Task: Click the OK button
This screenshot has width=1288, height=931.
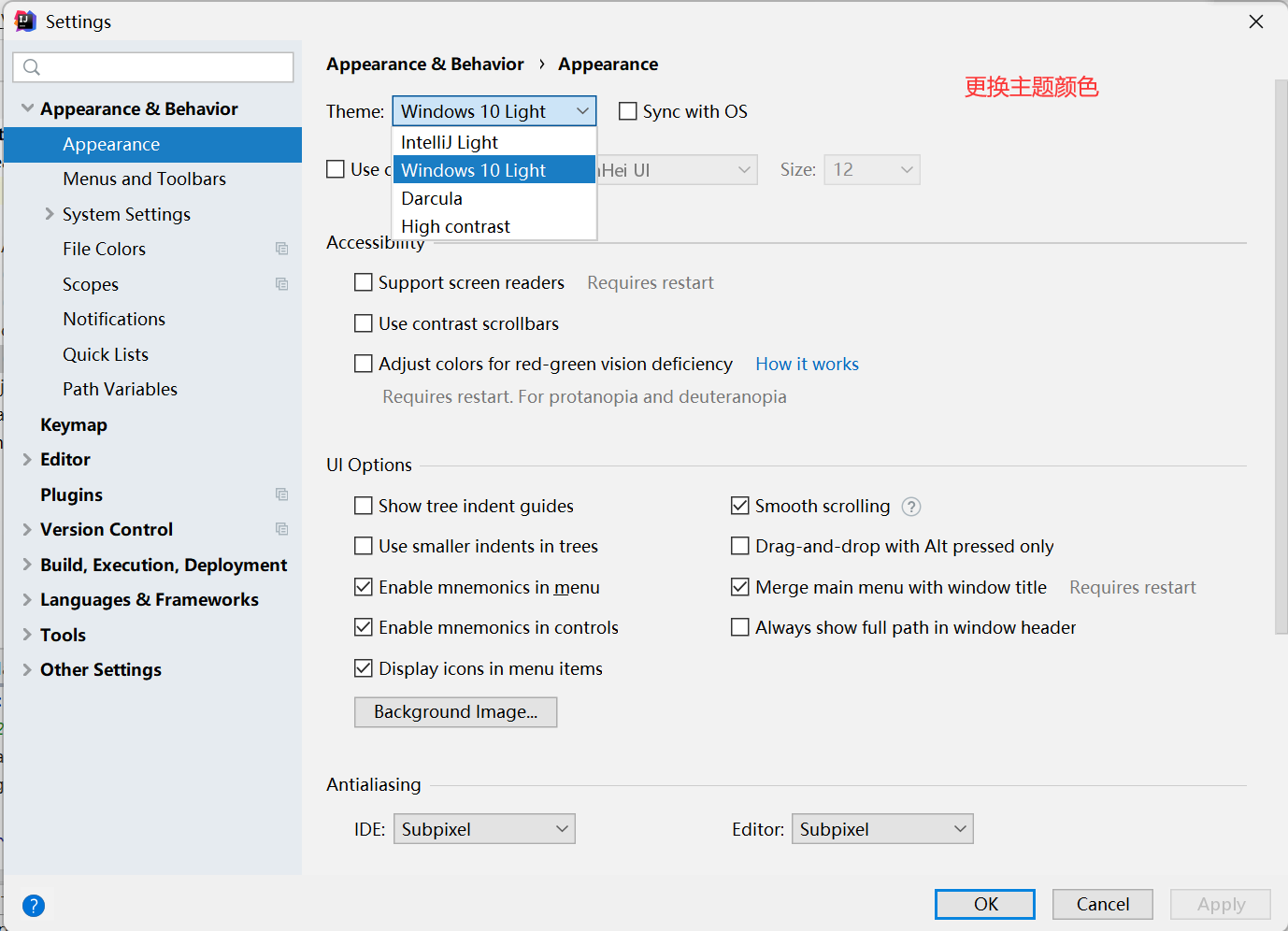Action: point(985,904)
